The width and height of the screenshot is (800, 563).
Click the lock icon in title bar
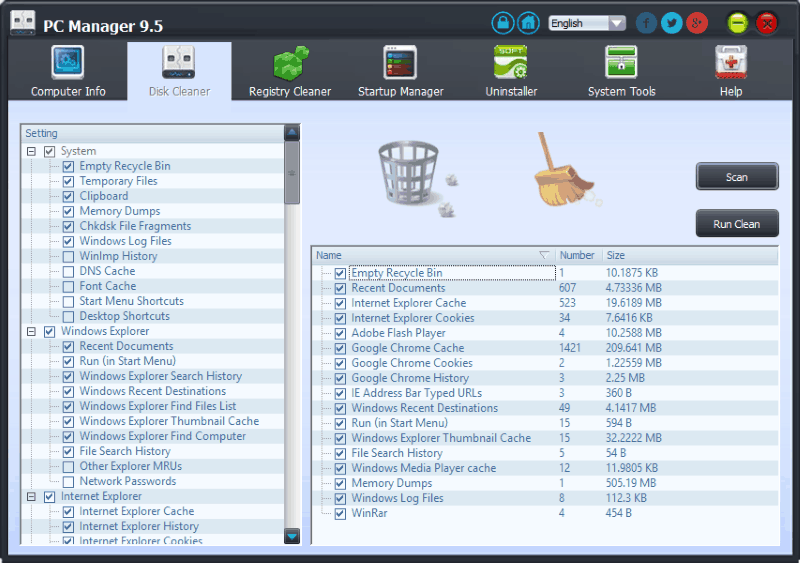pyautogui.click(x=503, y=23)
